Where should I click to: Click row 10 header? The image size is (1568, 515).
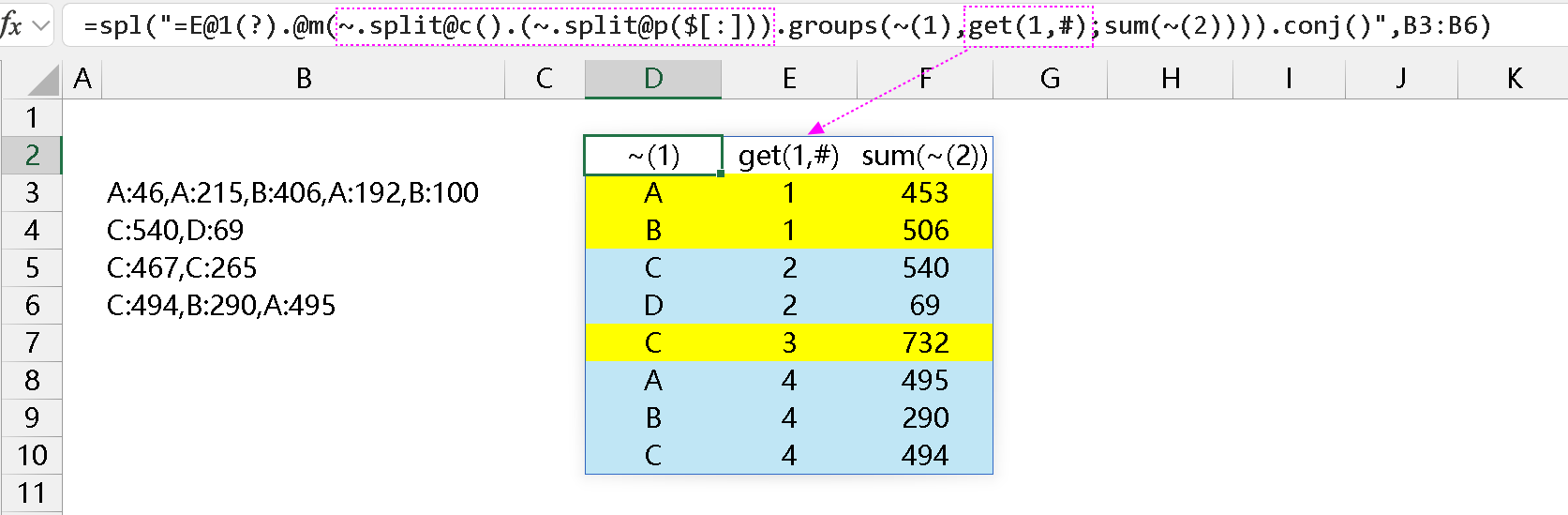click(32, 455)
